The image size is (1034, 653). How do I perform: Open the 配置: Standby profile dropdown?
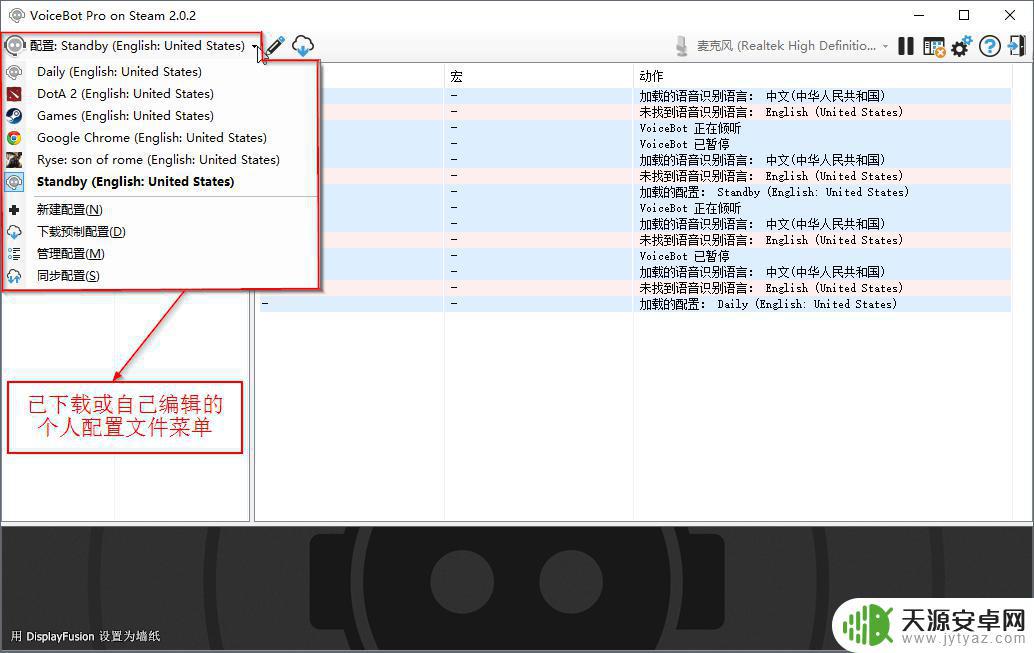coord(132,46)
